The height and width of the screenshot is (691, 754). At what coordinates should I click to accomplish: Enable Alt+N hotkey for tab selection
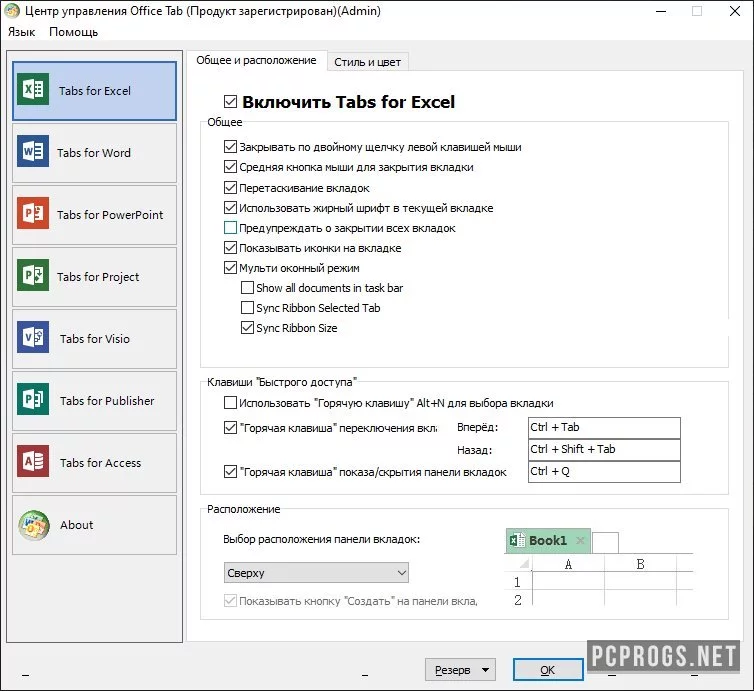pyautogui.click(x=230, y=402)
